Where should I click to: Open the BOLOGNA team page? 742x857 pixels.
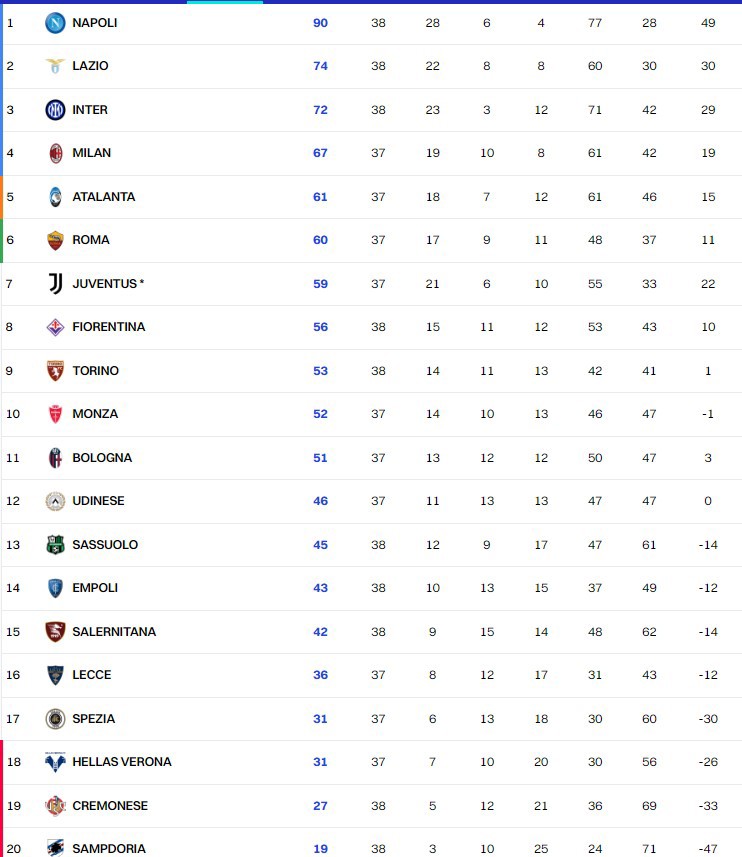[x=102, y=457]
